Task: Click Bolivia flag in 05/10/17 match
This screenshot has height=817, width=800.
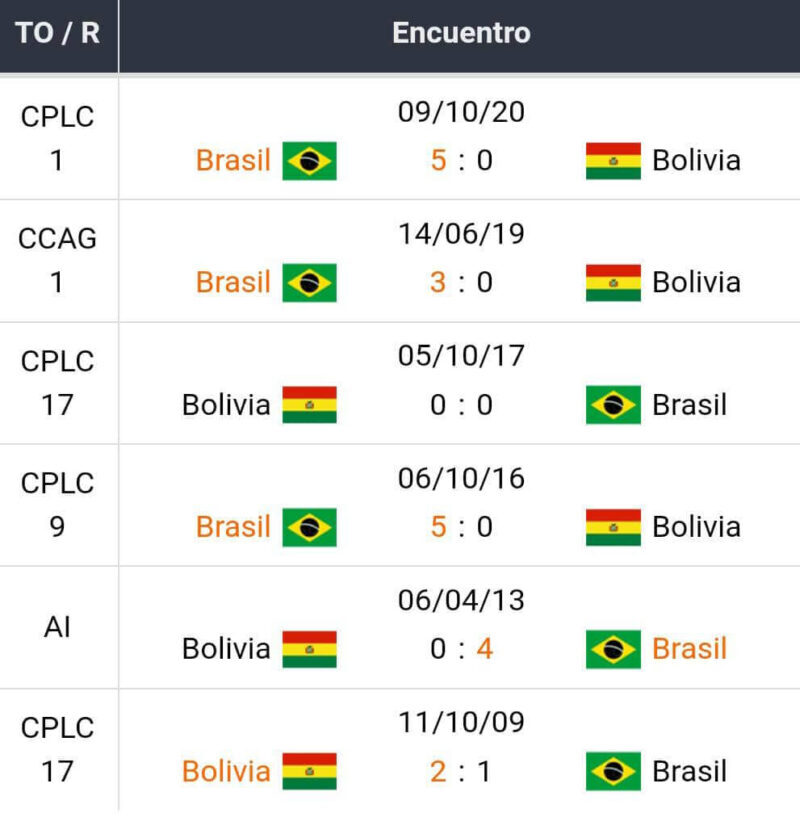Action: click(x=309, y=405)
